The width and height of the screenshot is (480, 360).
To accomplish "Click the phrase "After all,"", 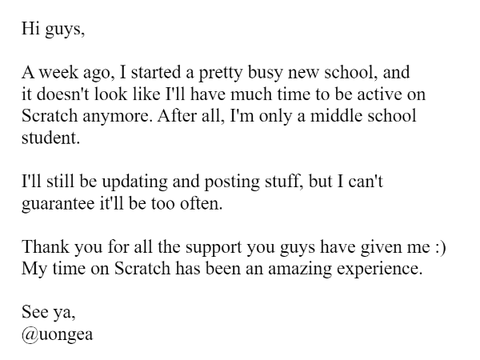I will (191, 116).
